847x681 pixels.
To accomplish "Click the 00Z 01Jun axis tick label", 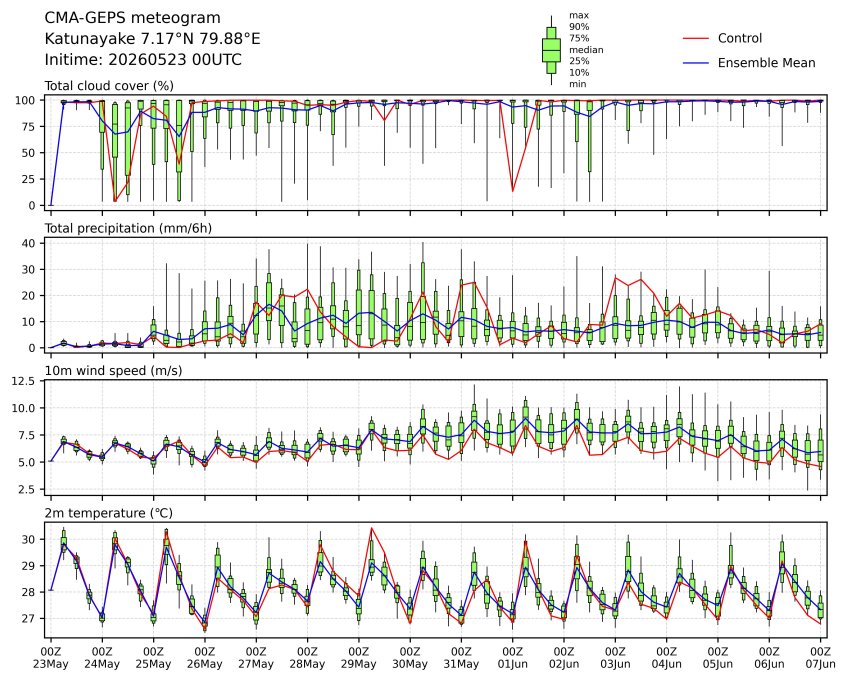I will click(x=513, y=658).
